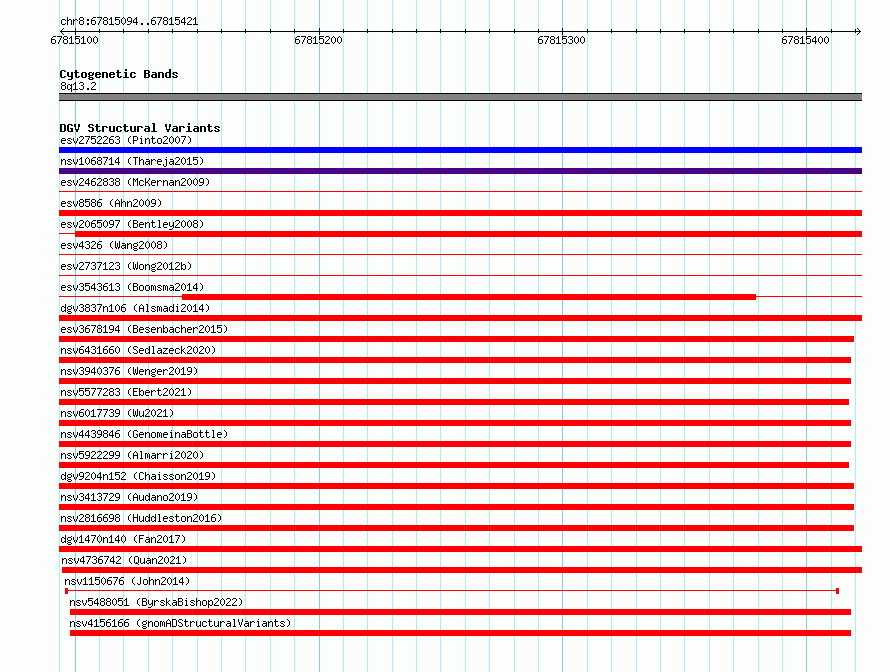This screenshot has width=890, height=672.
Task: Click the red Alsmadi2014 variant bar
Action: click(460, 318)
